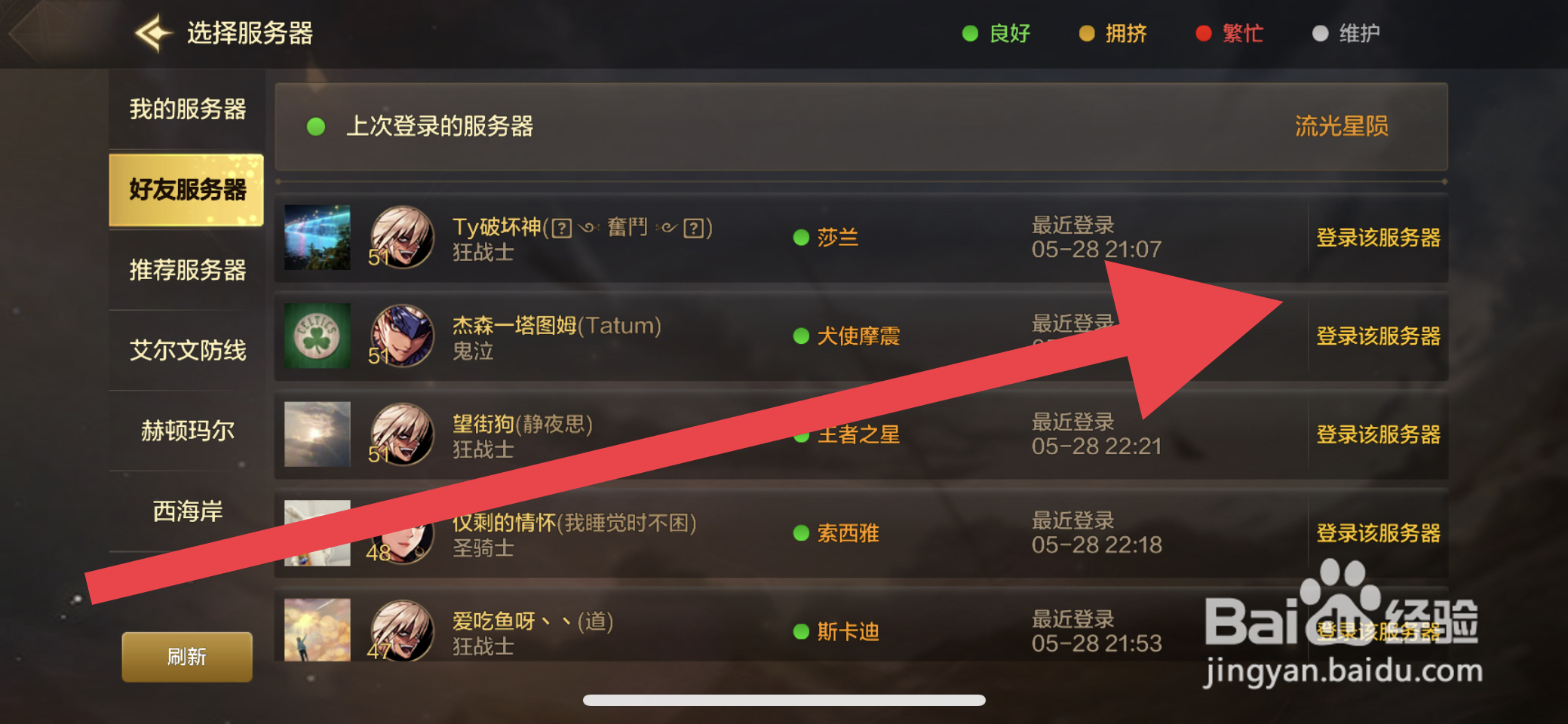
Task: Open Ty破坏神 character avatar
Action: click(403, 237)
